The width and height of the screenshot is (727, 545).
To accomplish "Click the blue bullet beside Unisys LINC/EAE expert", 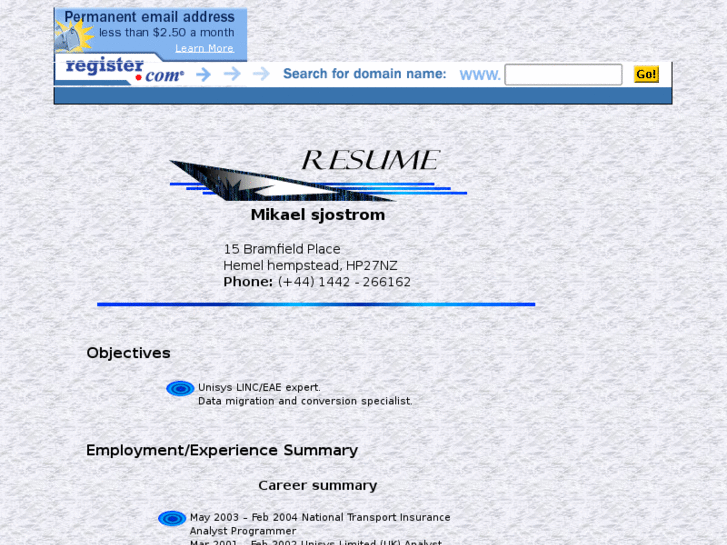I will 180,388.
